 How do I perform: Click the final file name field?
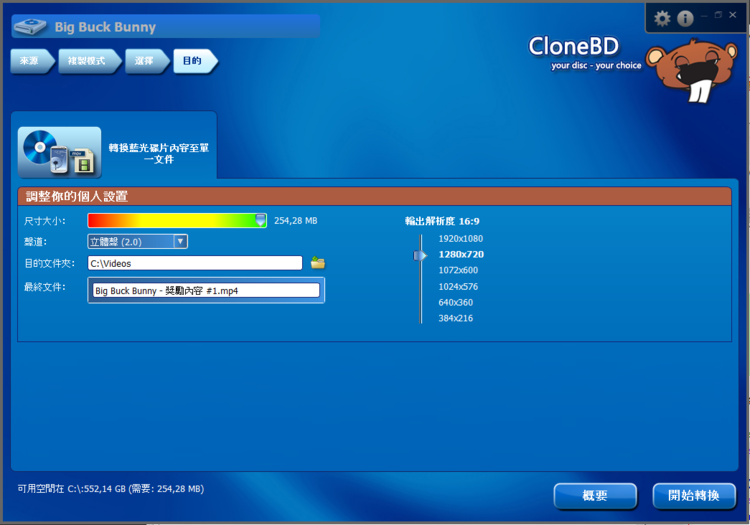(206, 290)
